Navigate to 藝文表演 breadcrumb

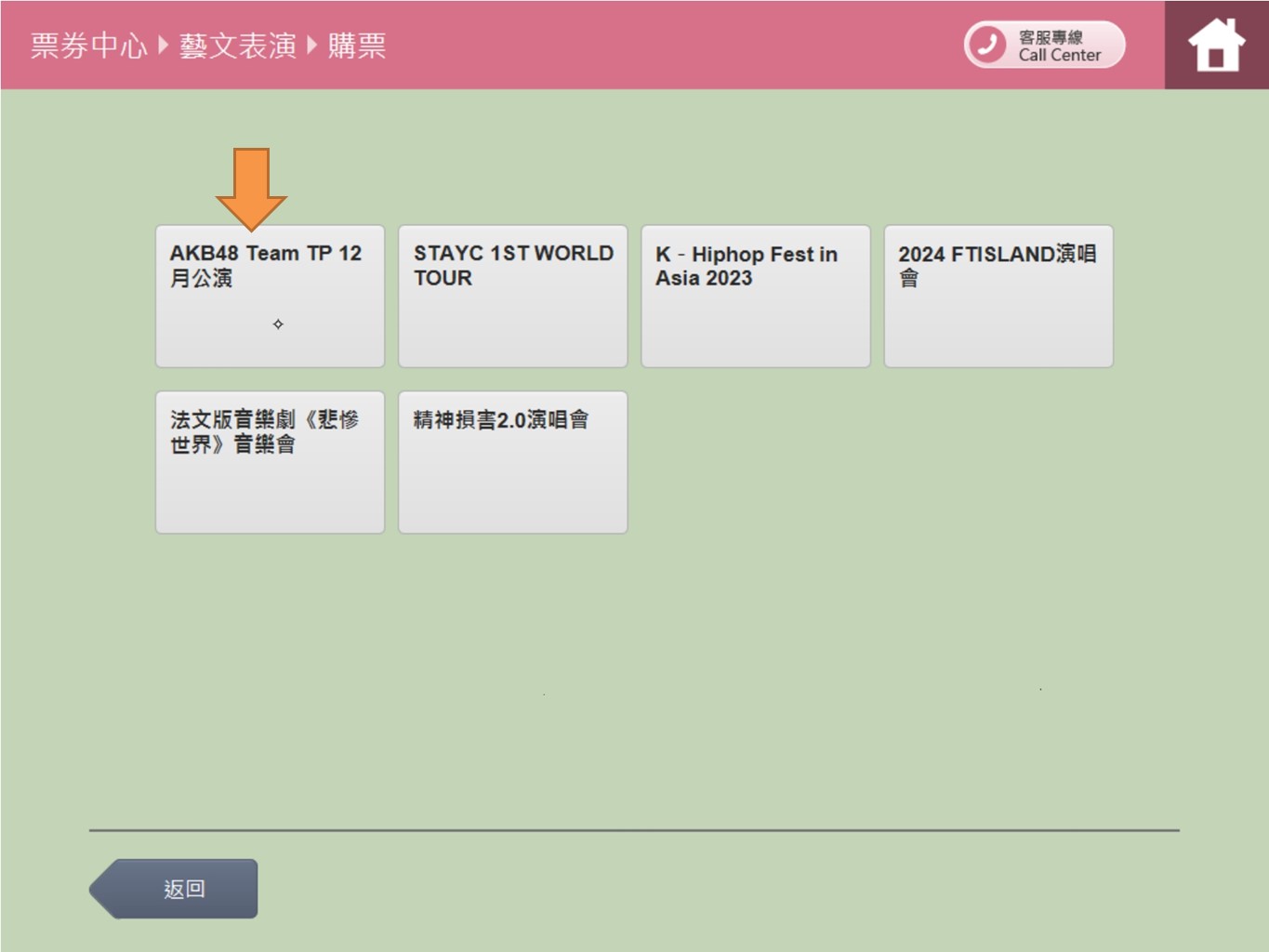[x=237, y=46]
